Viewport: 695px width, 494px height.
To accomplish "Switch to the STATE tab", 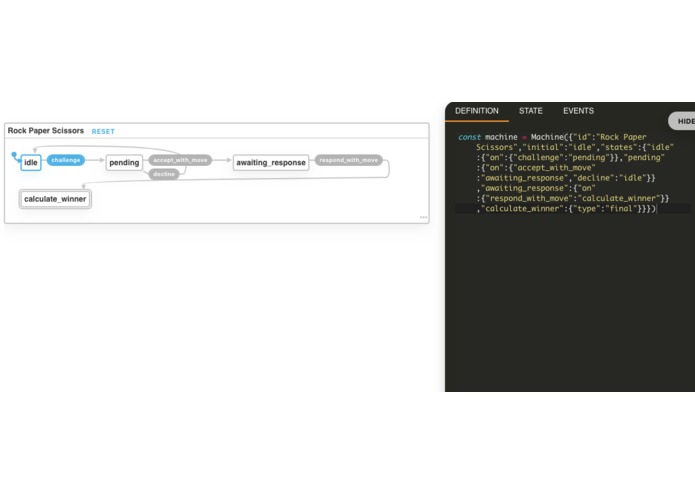I will (x=531, y=111).
